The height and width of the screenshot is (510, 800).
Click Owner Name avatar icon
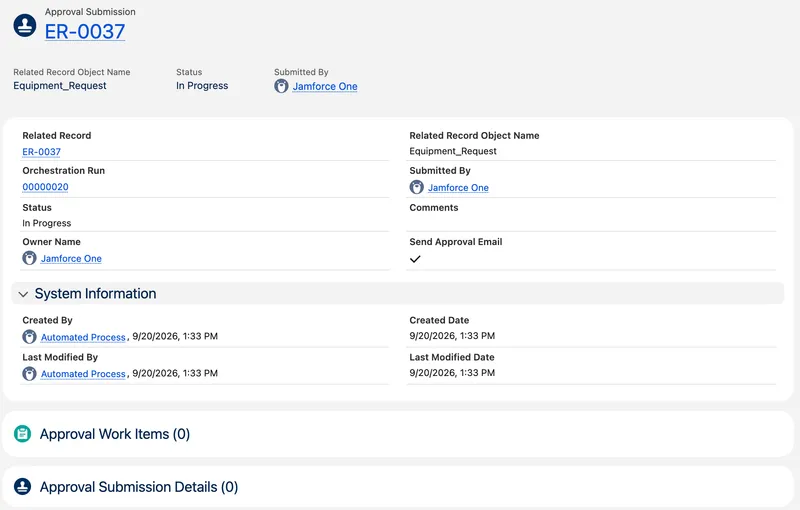click(x=29, y=258)
